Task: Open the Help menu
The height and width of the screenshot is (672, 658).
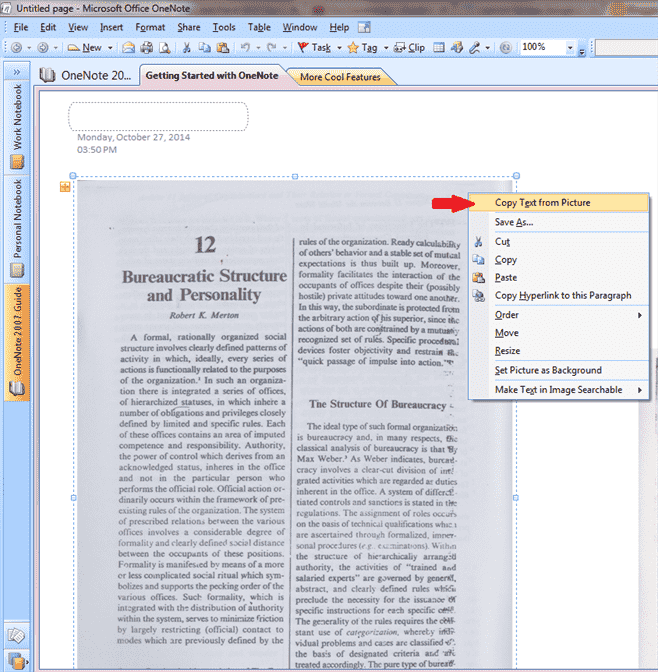Action: [x=339, y=27]
